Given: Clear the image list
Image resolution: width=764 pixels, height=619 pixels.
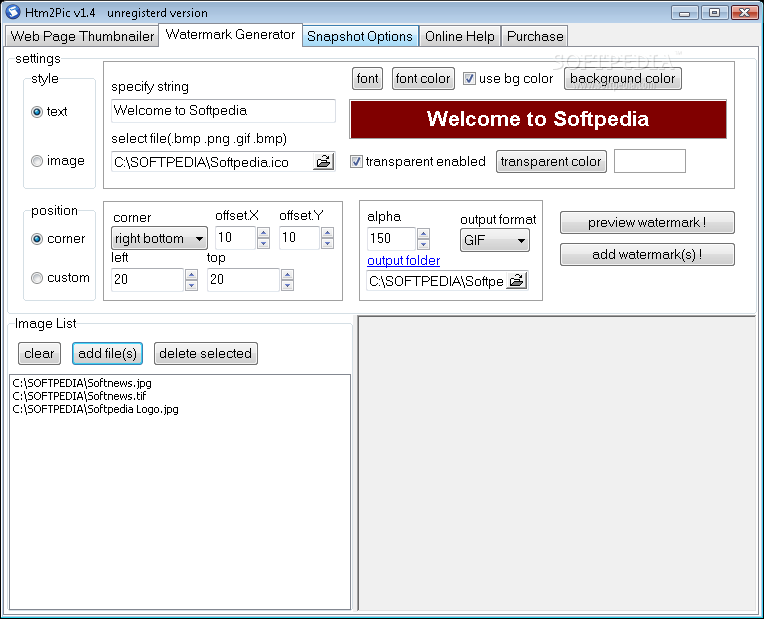Looking at the screenshot, I should [x=39, y=353].
